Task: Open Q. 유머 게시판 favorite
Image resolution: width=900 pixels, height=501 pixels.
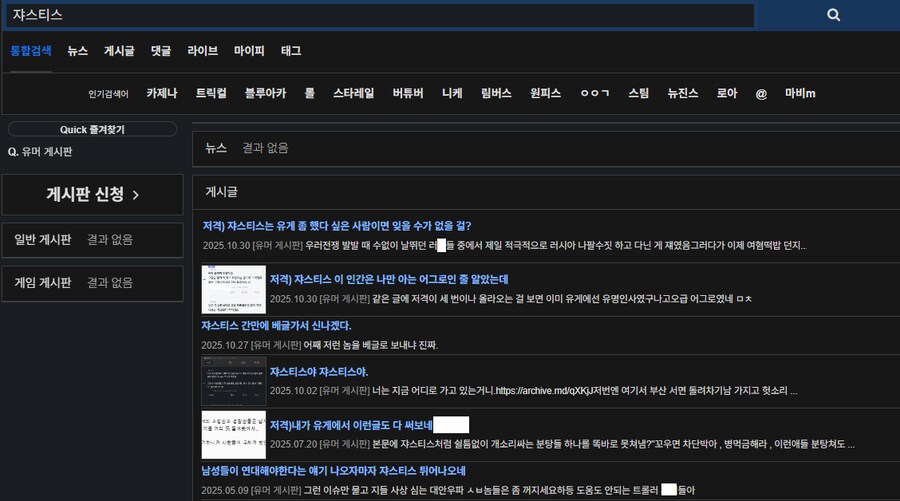Action: point(40,152)
